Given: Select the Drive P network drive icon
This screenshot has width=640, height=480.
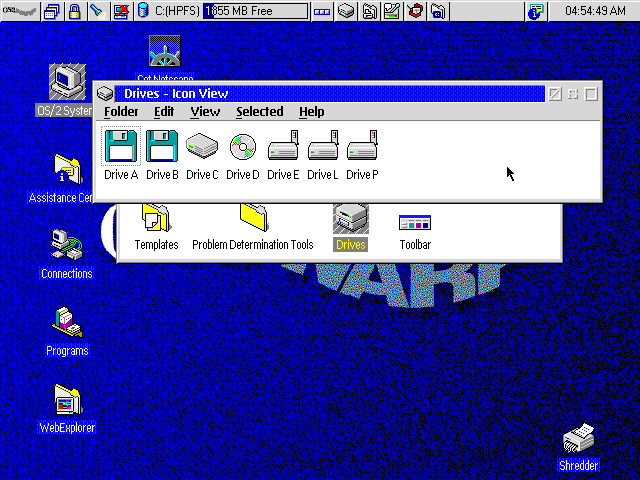Looking at the screenshot, I should point(362,145).
